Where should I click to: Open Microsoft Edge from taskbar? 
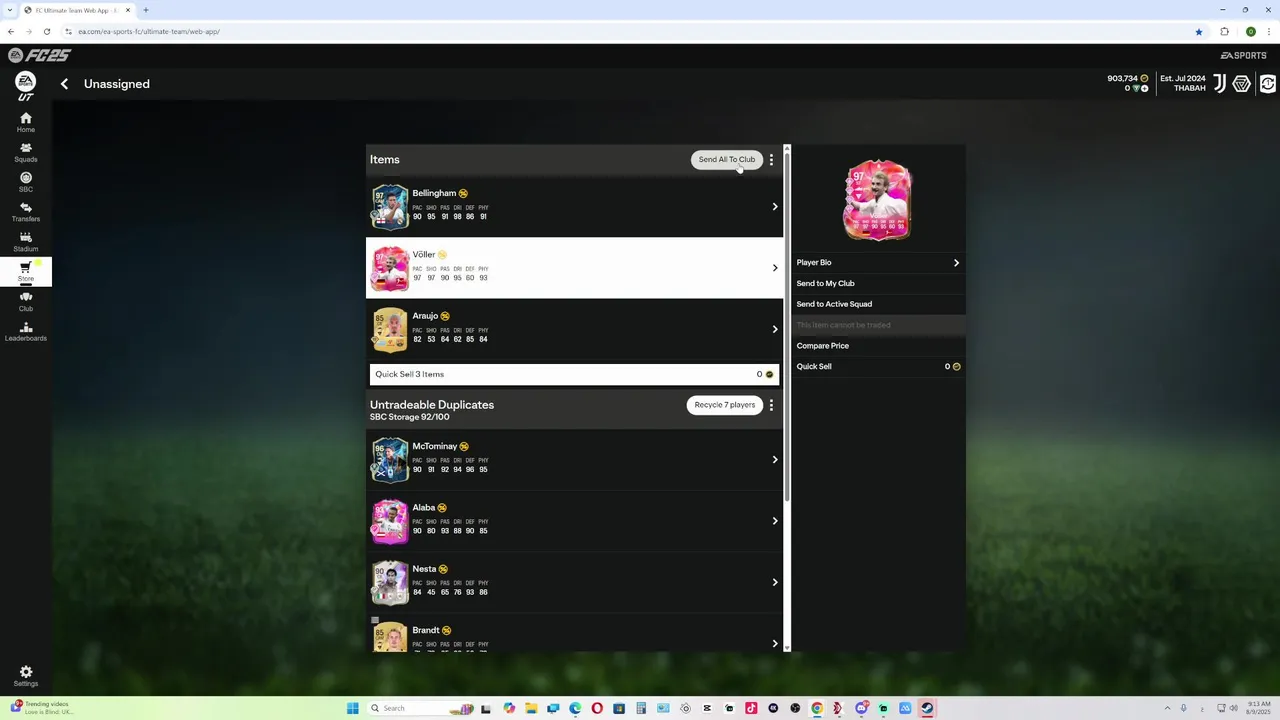click(575, 708)
